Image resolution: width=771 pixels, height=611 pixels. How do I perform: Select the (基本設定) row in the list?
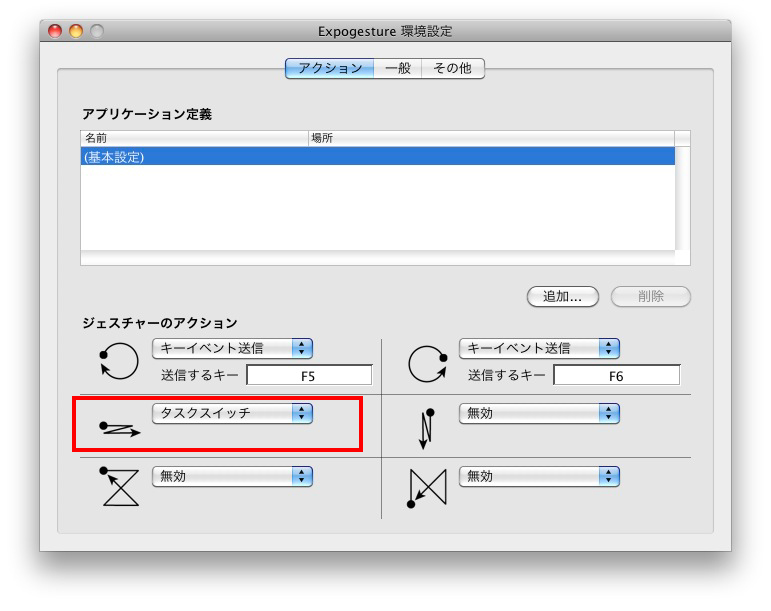point(378,157)
